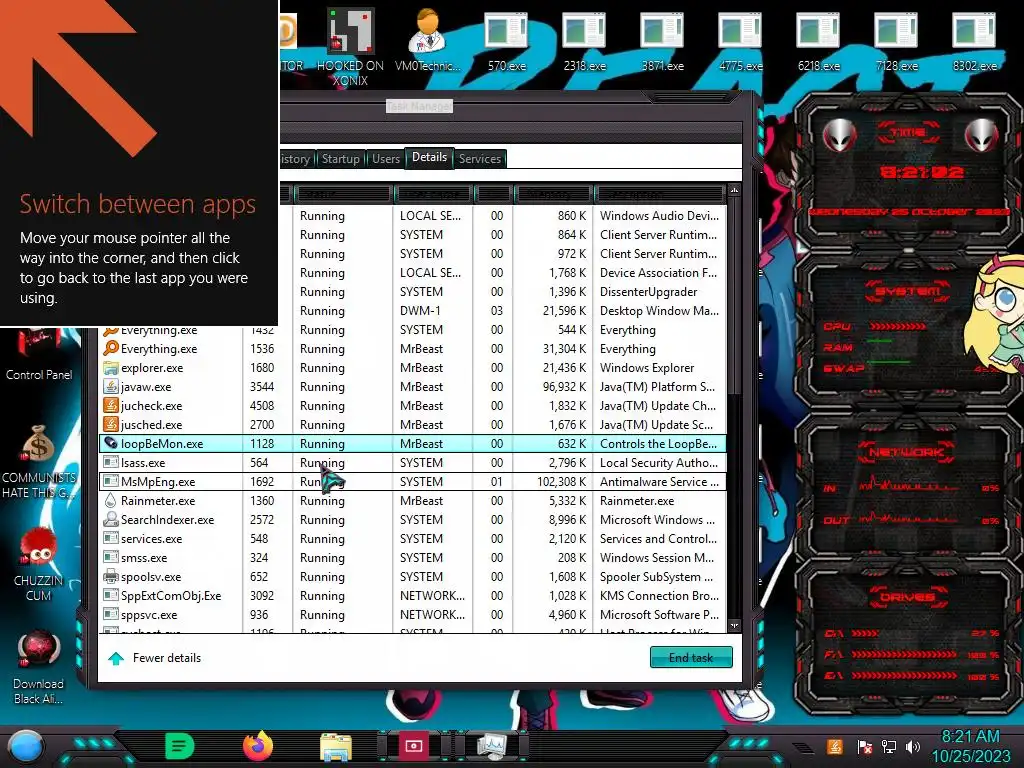Select the Download Black Ali desktop icon
Screen dimensions: 1024x768
39,667
